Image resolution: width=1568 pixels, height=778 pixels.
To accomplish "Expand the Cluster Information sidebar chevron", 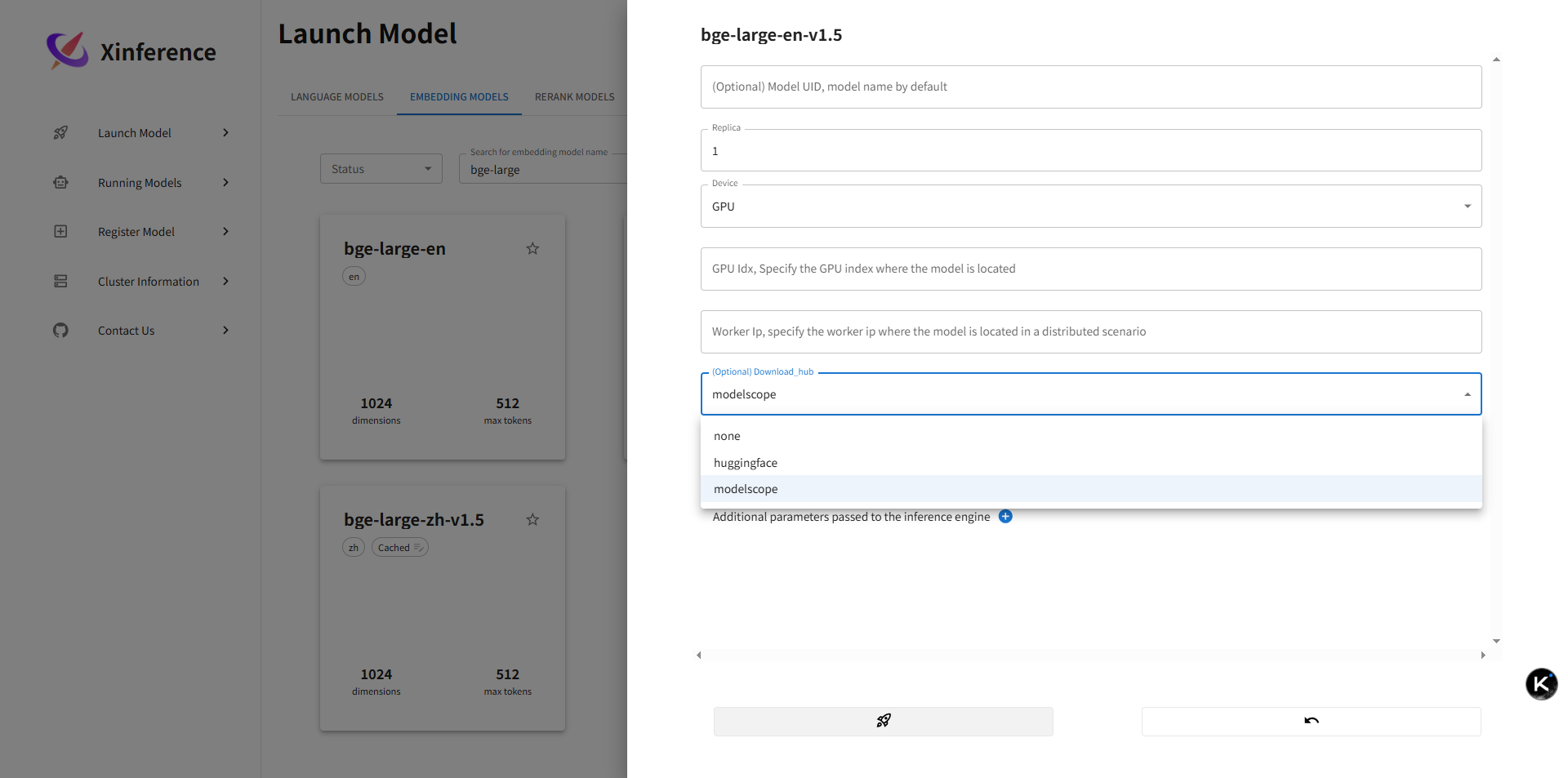I will pyautogui.click(x=225, y=281).
